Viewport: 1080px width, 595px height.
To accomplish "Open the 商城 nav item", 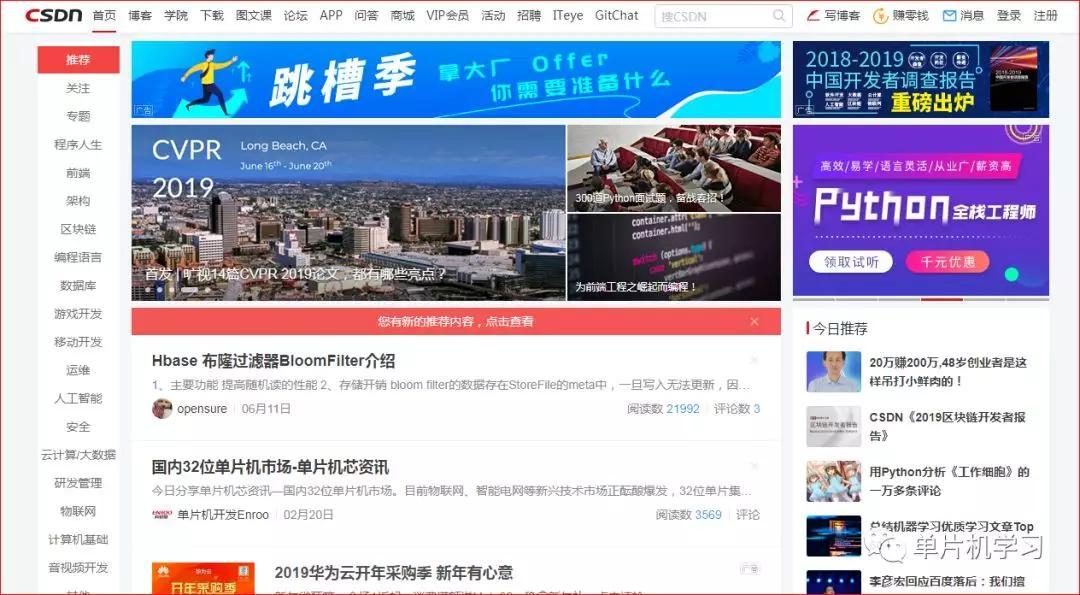I will click(x=402, y=15).
